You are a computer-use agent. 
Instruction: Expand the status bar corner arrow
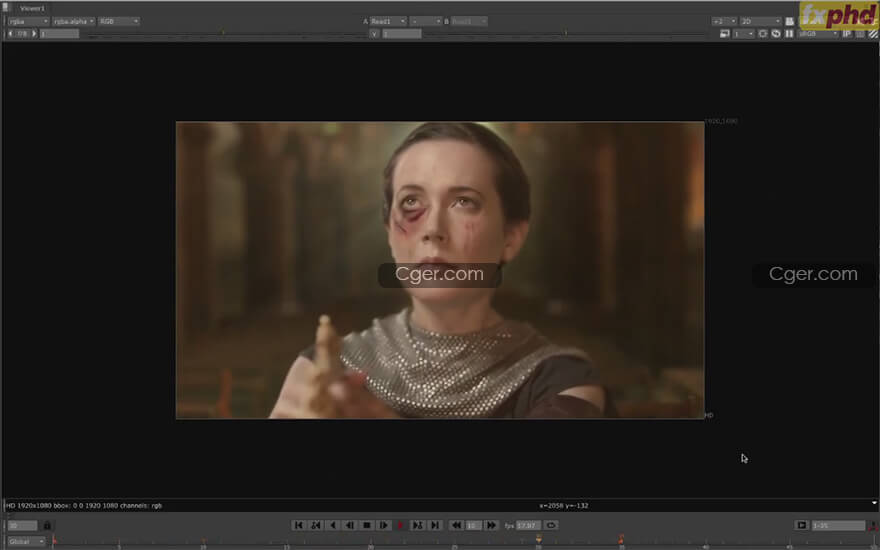point(874,503)
